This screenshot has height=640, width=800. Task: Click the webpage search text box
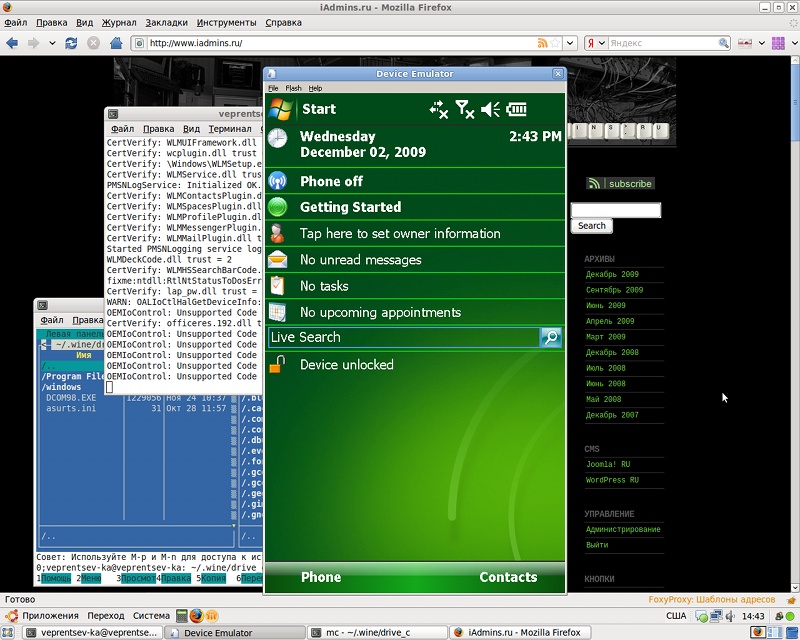[616, 210]
